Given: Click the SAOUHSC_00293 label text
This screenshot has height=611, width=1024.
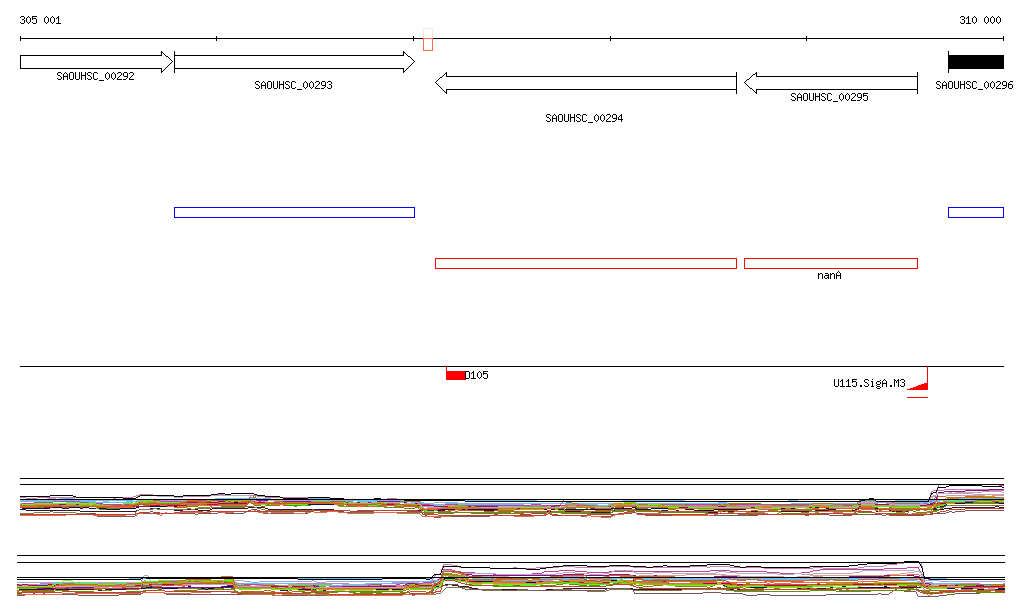Looking at the screenshot, I should [293, 86].
